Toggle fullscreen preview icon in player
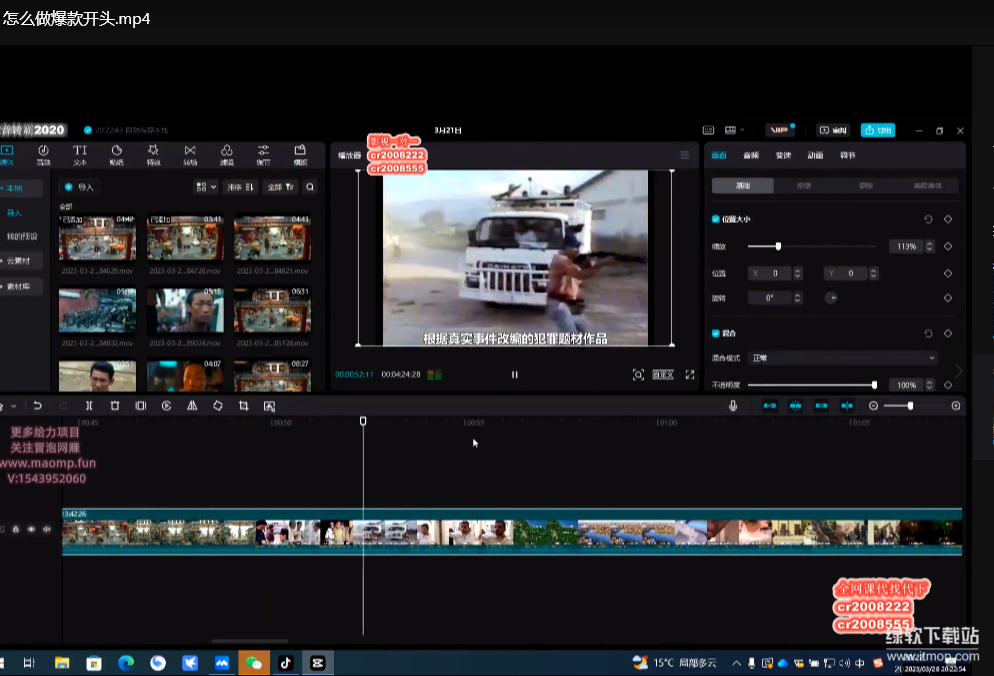 point(690,375)
